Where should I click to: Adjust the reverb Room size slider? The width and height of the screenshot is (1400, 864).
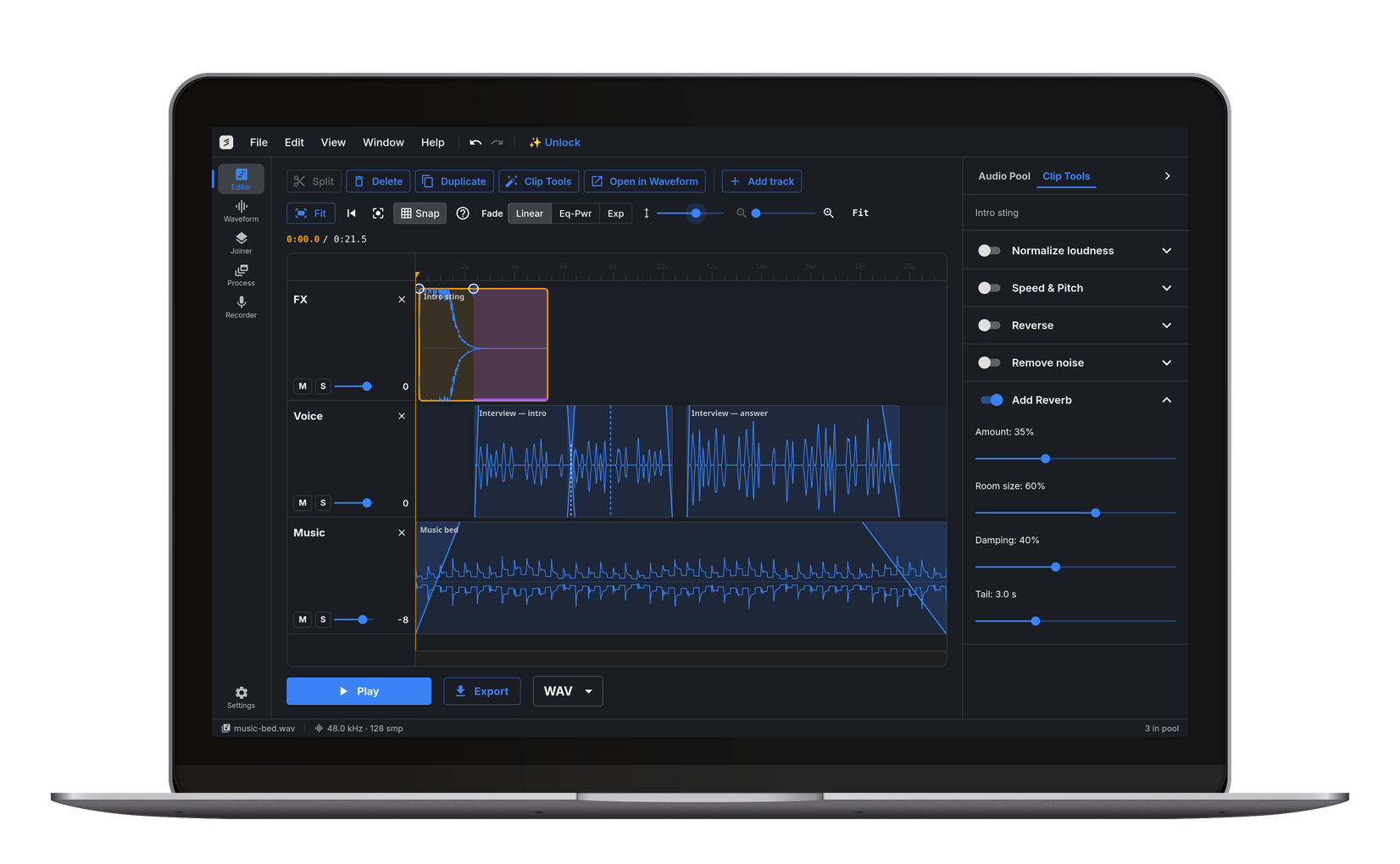point(1075,513)
